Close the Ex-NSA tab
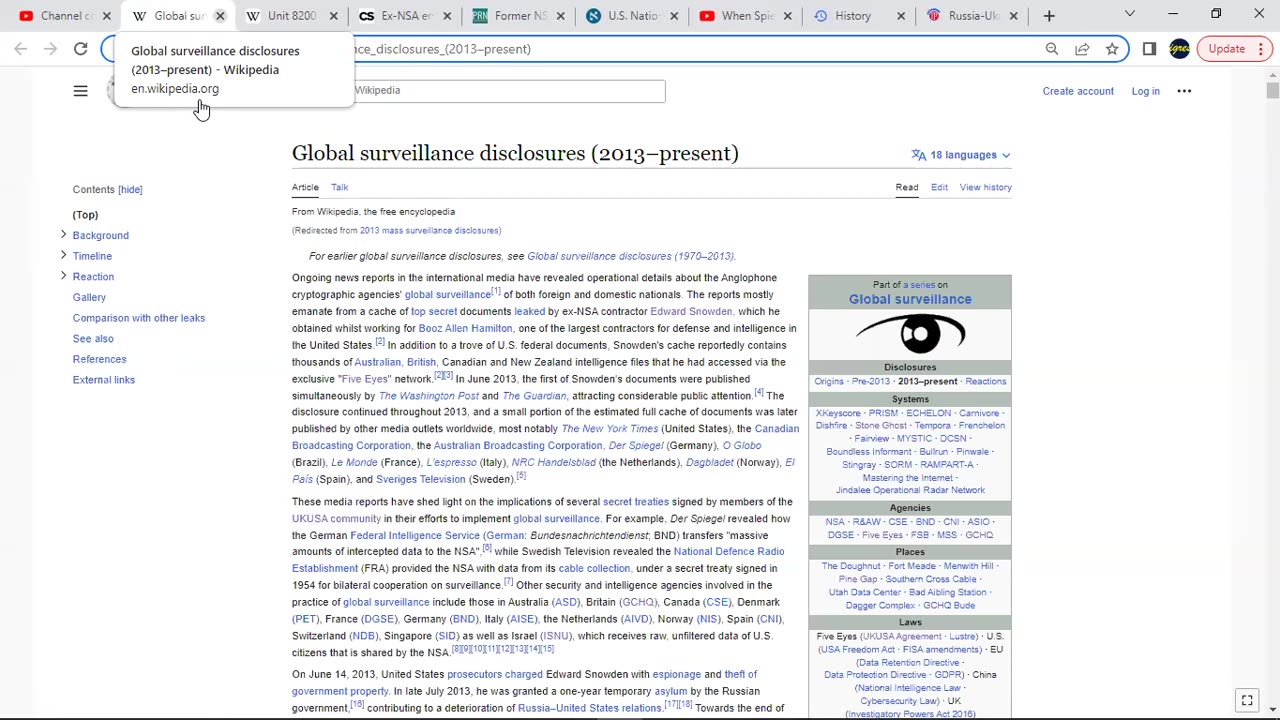This screenshot has height=720, width=1280. click(447, 16)
